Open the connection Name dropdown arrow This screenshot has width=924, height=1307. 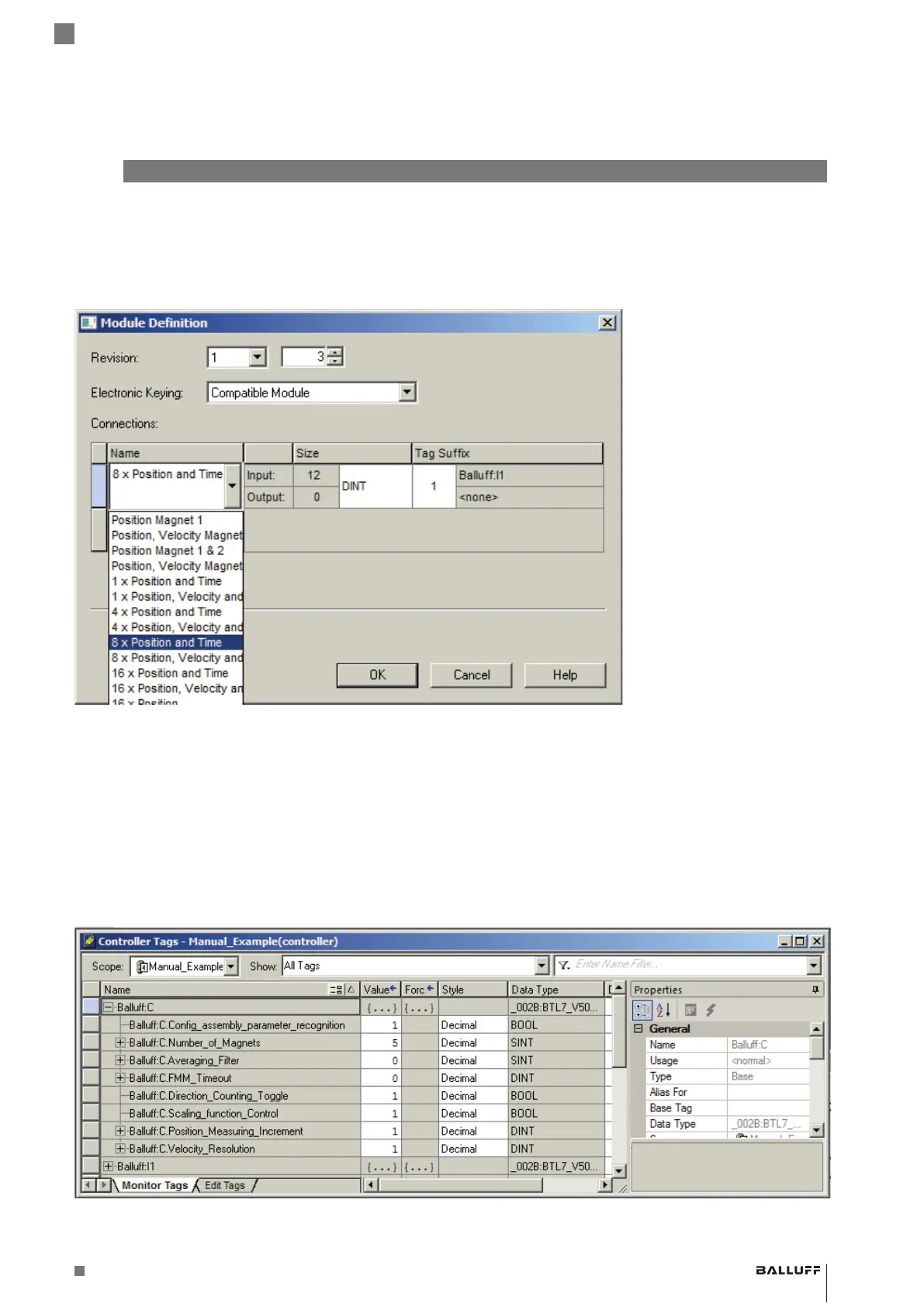click(x=232, y=486)
